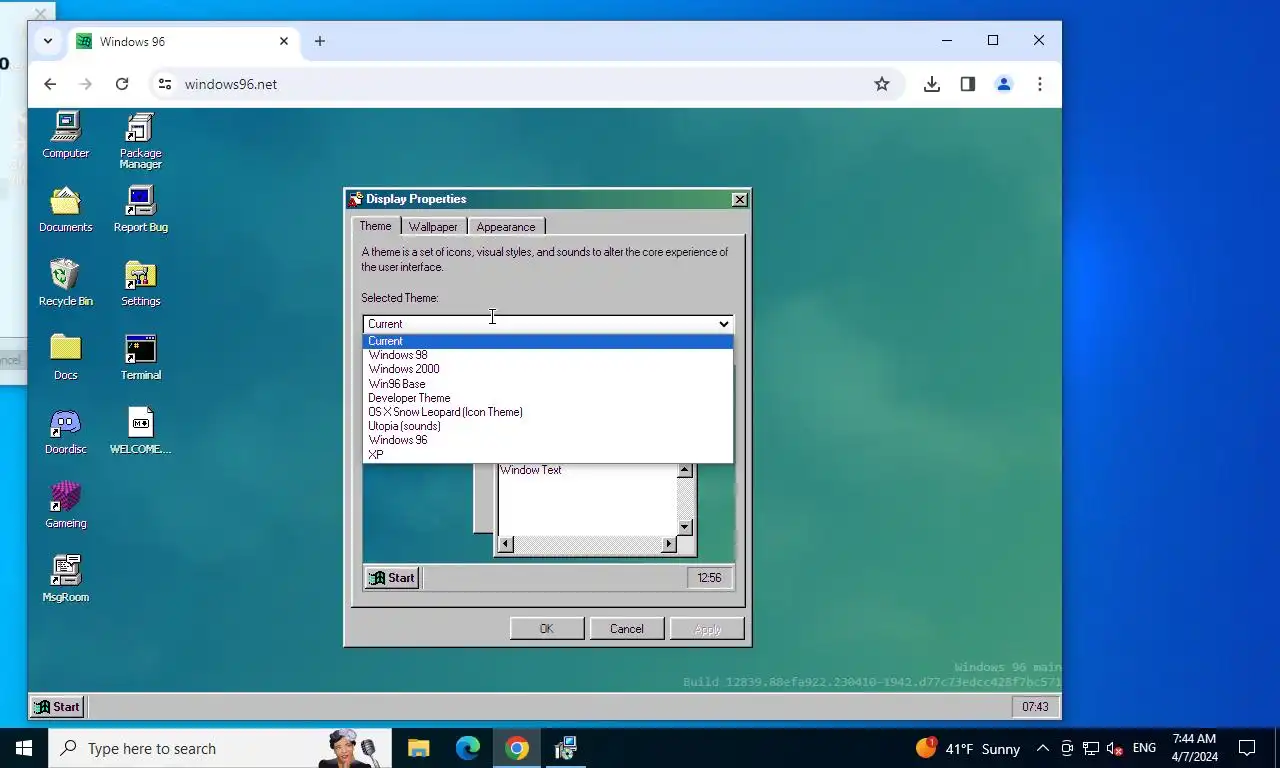Screen dimensions: 1280x768
Task: Bookmark this page with star icon
Action: pyautogui.click(x=882, y=84)
